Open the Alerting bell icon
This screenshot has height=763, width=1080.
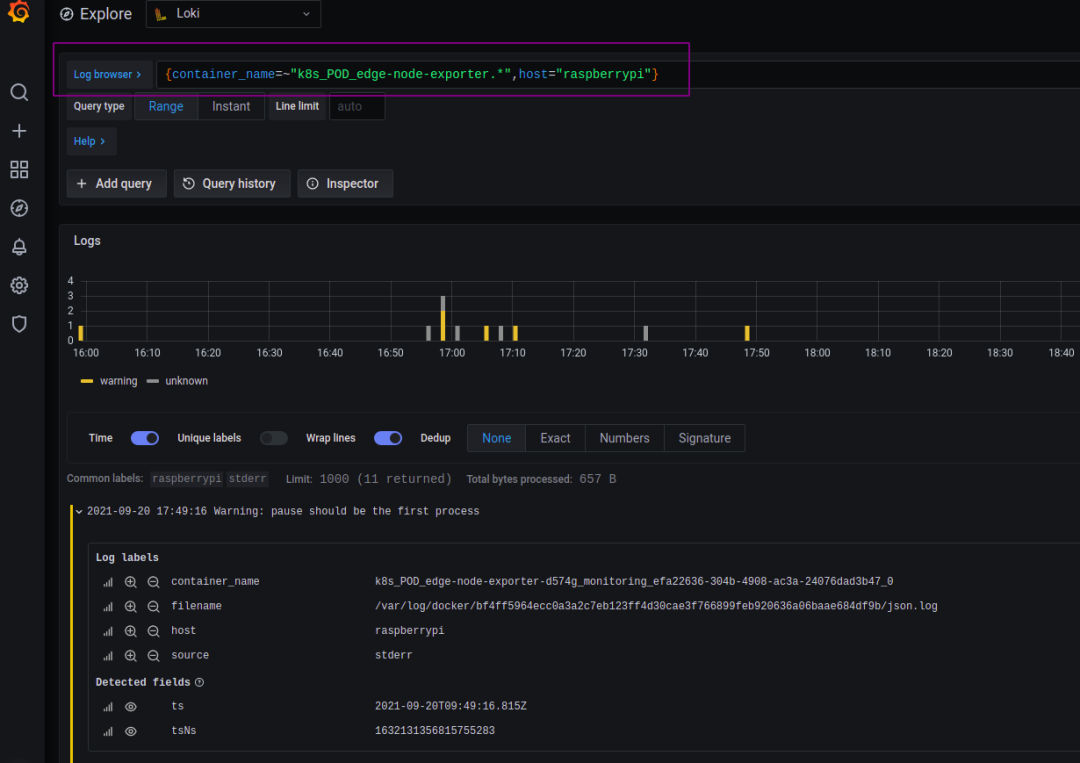(19, 246)
